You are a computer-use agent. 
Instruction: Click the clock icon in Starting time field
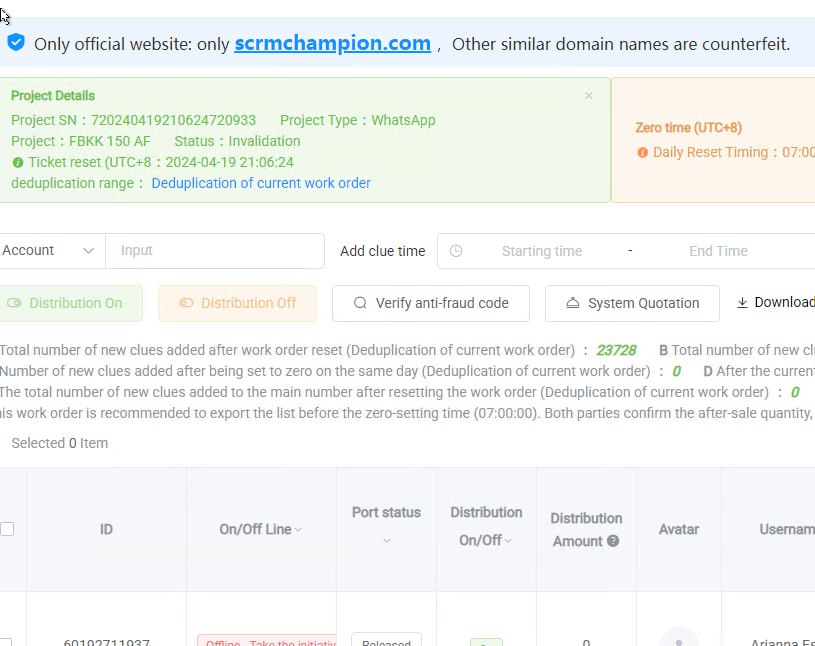pos(456,251)
